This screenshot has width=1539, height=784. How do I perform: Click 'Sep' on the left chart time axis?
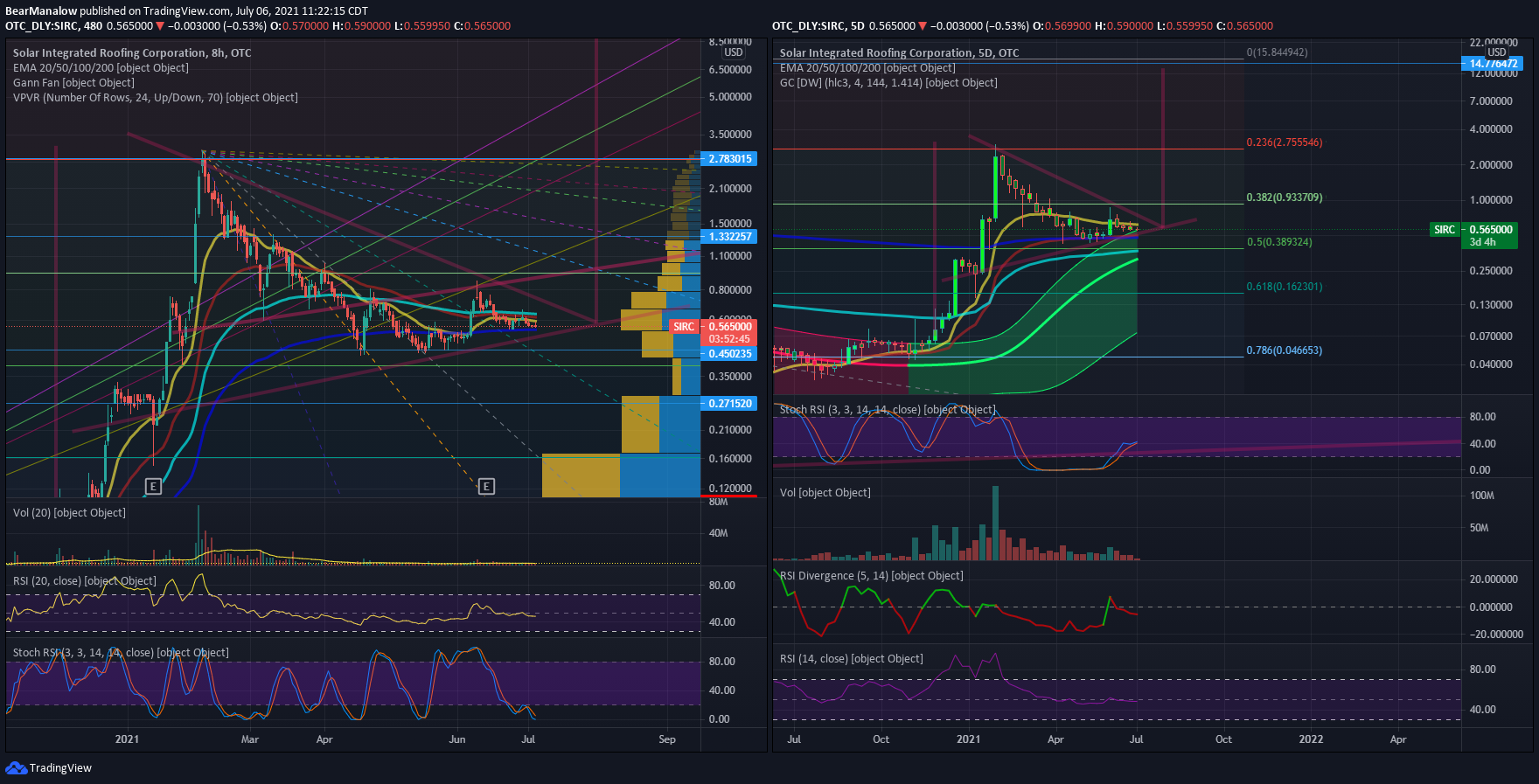(x=667, y=739)
